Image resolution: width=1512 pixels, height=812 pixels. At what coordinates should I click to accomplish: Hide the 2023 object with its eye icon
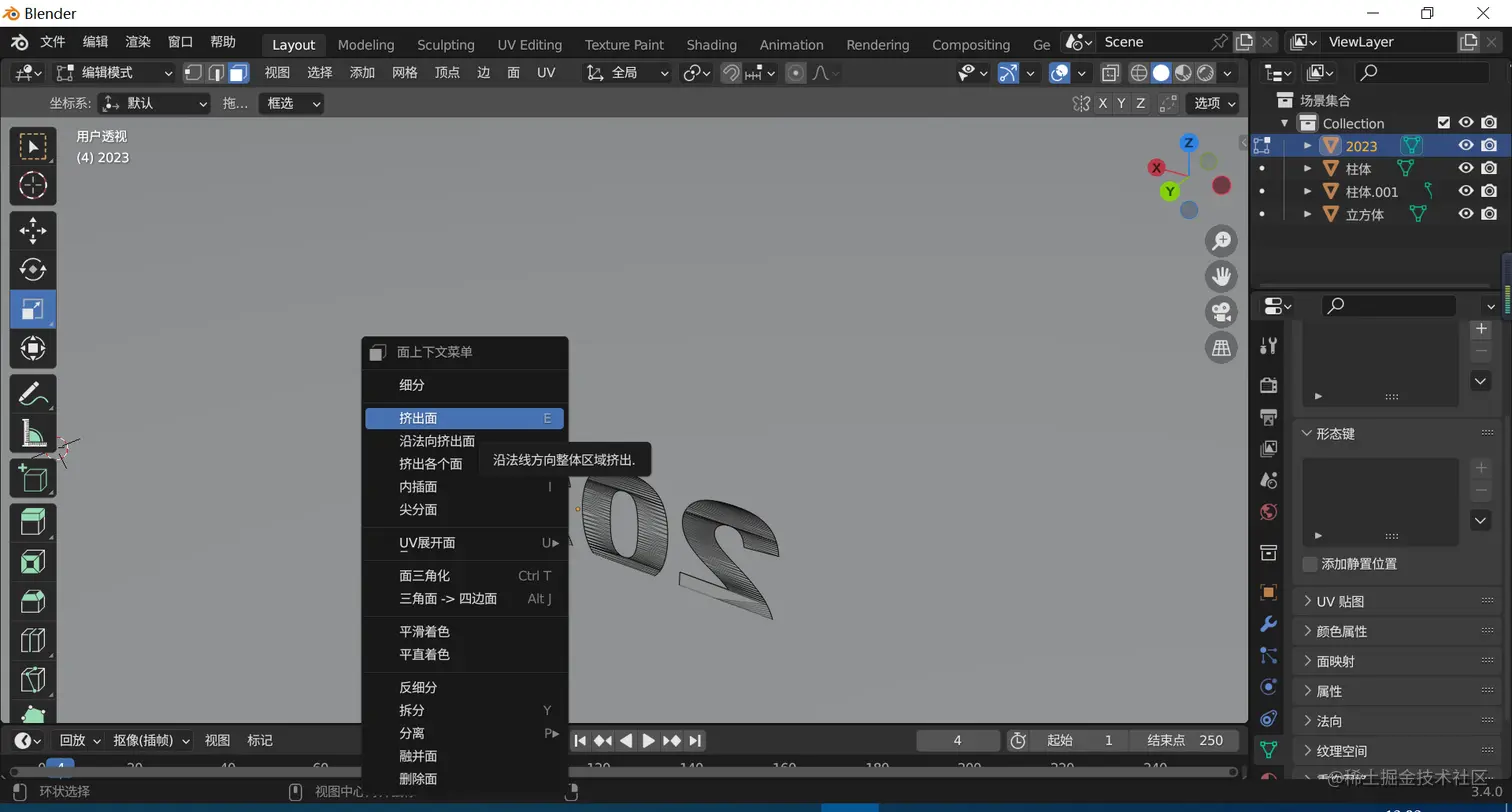point(1466,146)
